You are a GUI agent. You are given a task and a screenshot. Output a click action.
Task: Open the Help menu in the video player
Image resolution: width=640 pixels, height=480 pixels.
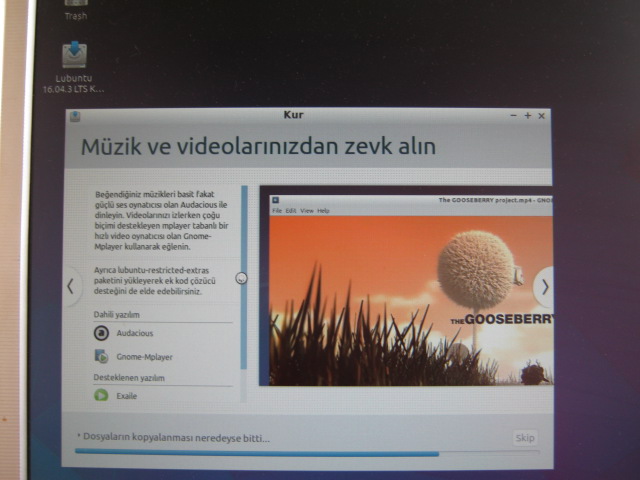pos(323,211)
